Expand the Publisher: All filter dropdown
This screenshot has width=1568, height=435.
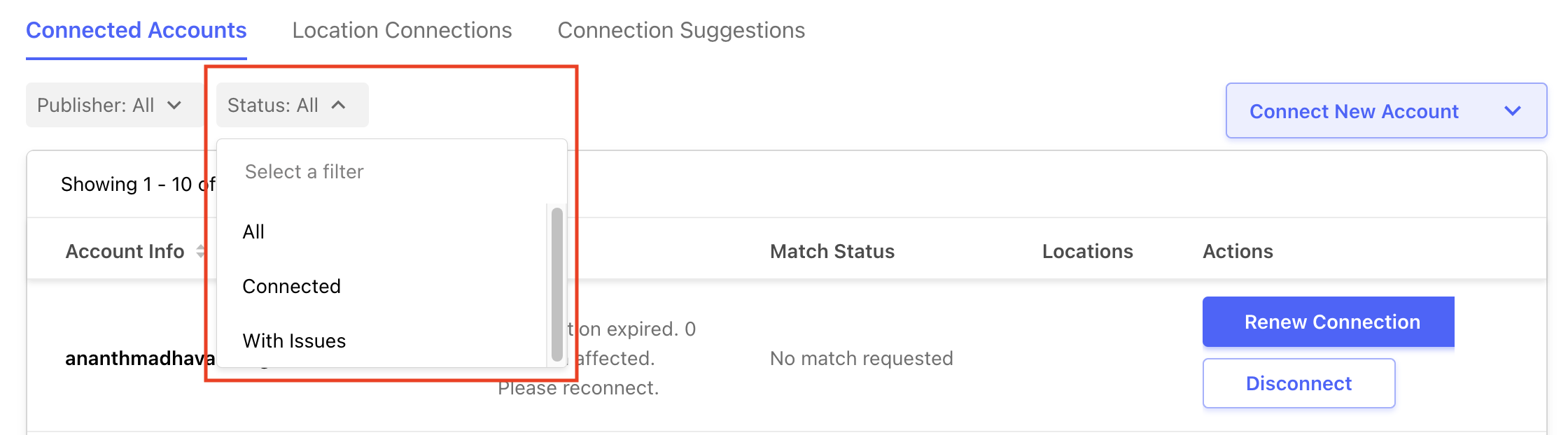tap(114, 105)
